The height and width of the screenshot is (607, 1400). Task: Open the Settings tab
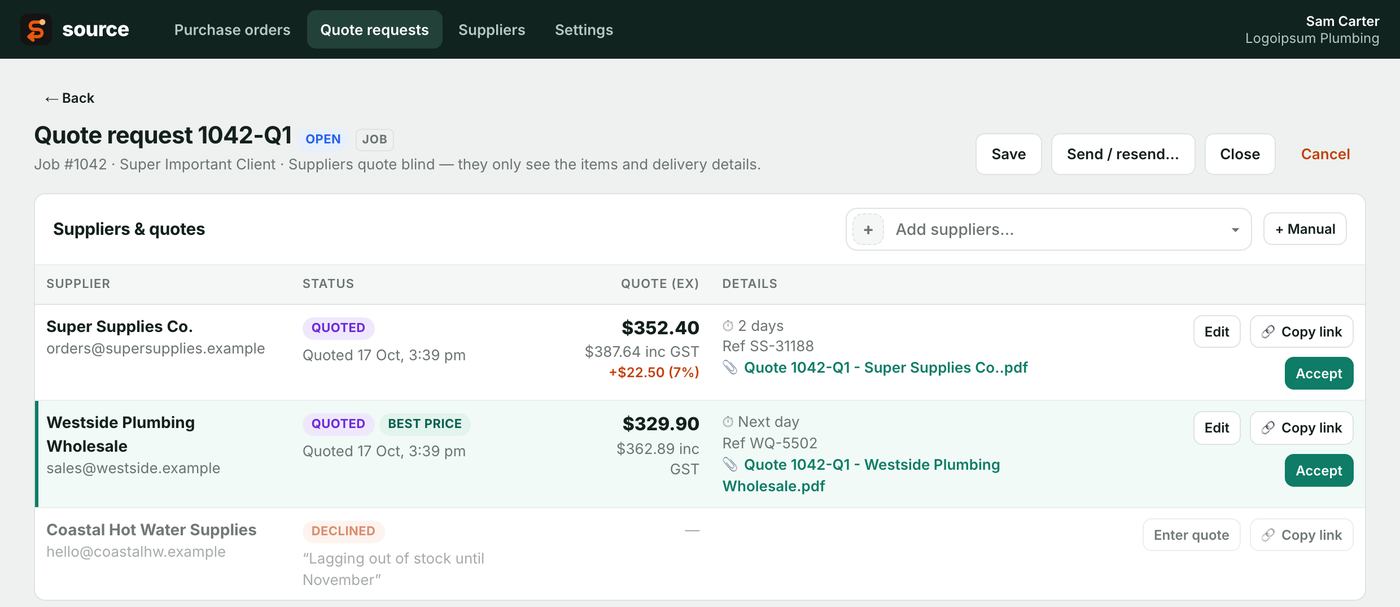click(584, 30)
